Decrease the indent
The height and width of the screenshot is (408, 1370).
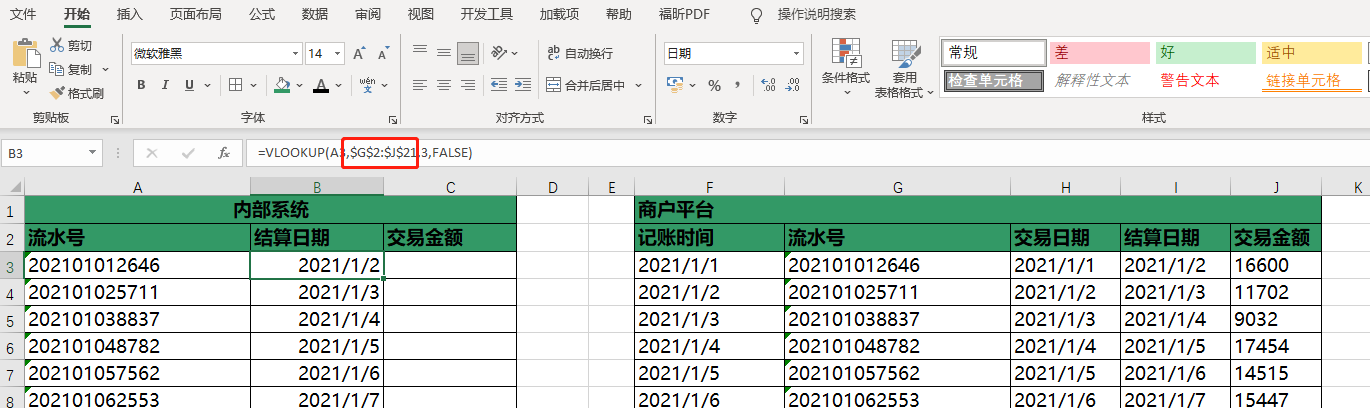(x=497, y=85)
